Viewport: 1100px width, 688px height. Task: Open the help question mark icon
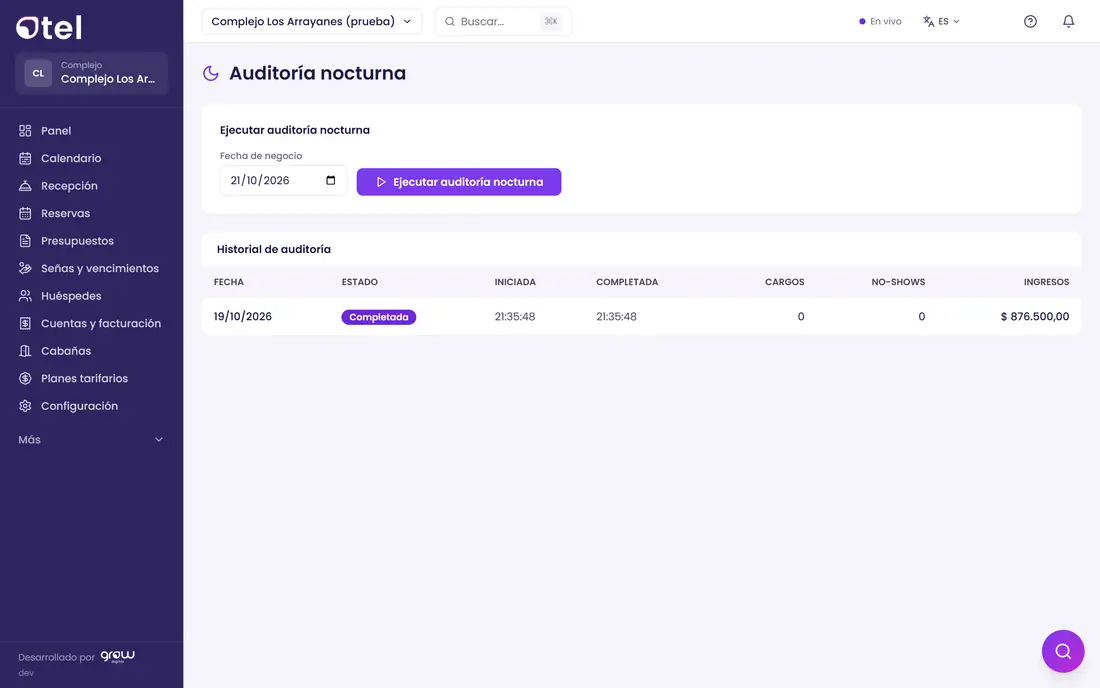[1030, 21]
